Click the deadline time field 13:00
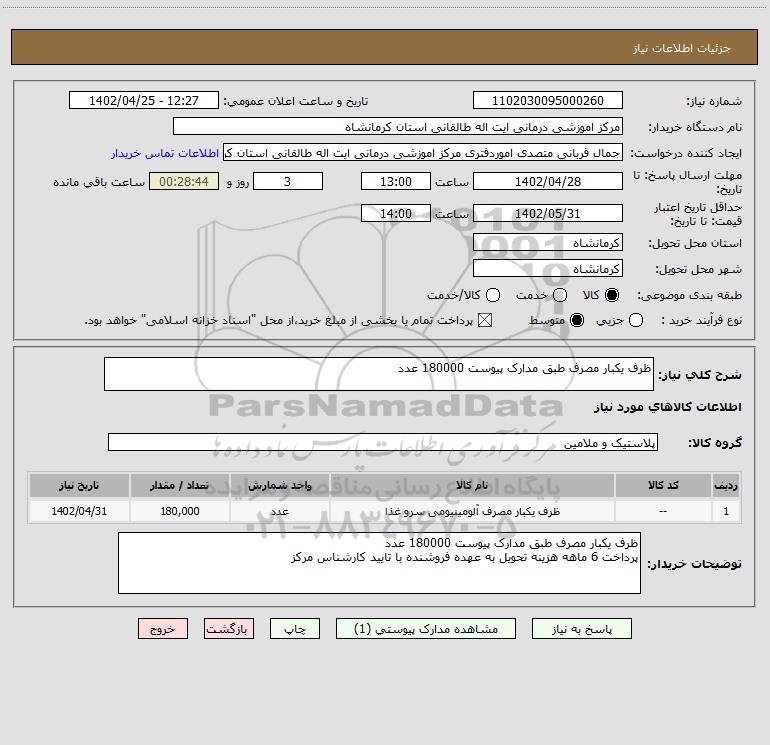The image size is (770, 745). tap(396, 182)
